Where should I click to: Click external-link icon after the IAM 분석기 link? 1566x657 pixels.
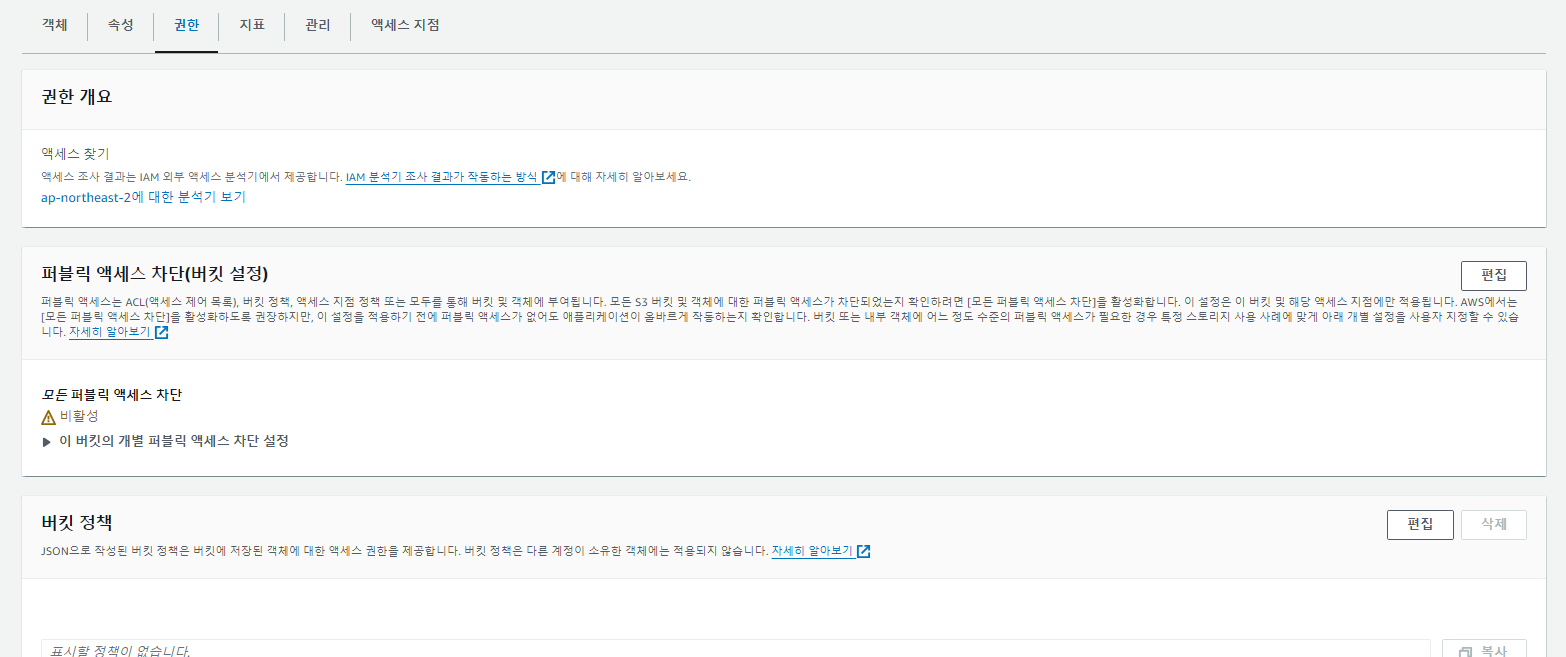[548, 177]
